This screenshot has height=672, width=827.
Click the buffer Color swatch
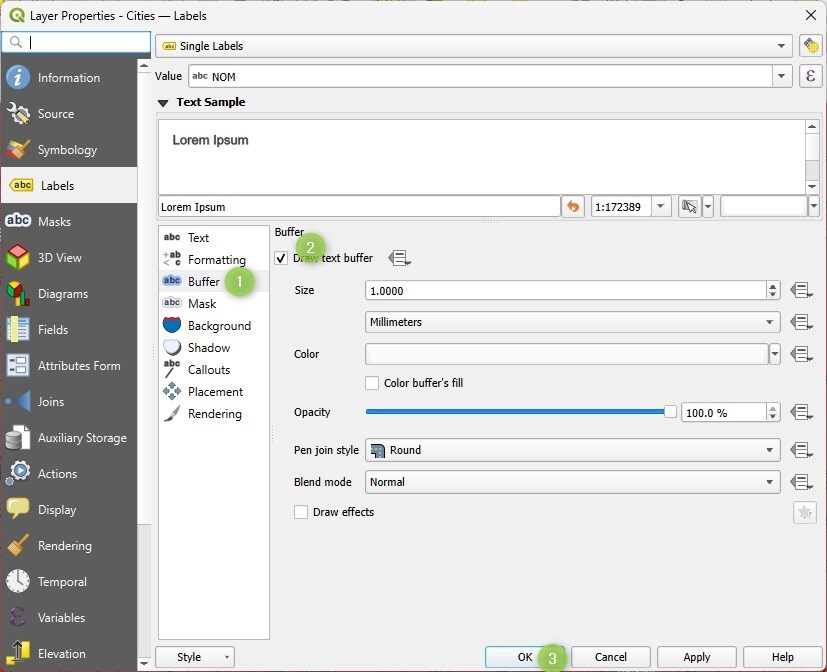pos(566,354)
